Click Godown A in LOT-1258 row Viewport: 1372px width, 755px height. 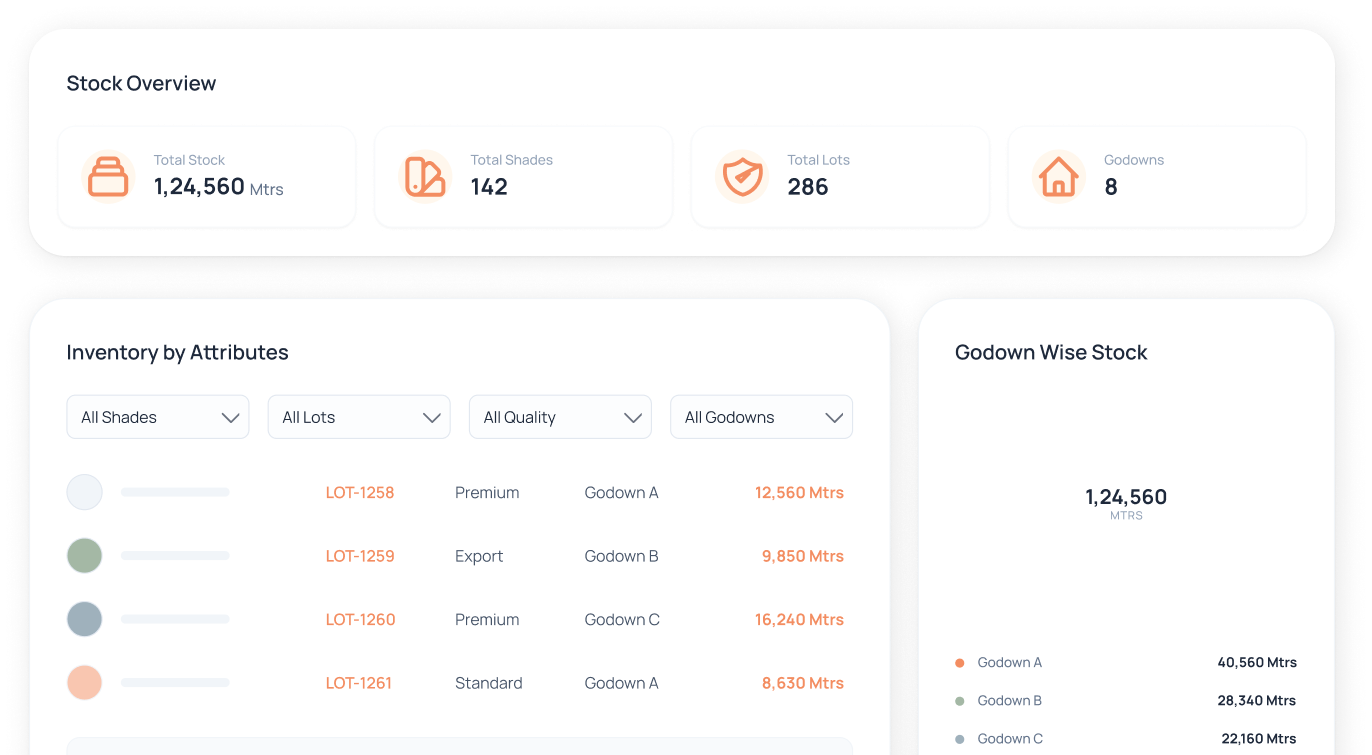click(621, 493)
